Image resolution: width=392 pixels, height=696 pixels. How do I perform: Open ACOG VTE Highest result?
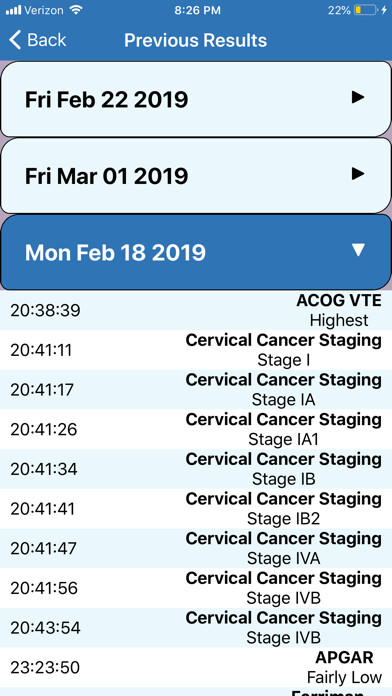pyautogui.click(x=196, y=310)
